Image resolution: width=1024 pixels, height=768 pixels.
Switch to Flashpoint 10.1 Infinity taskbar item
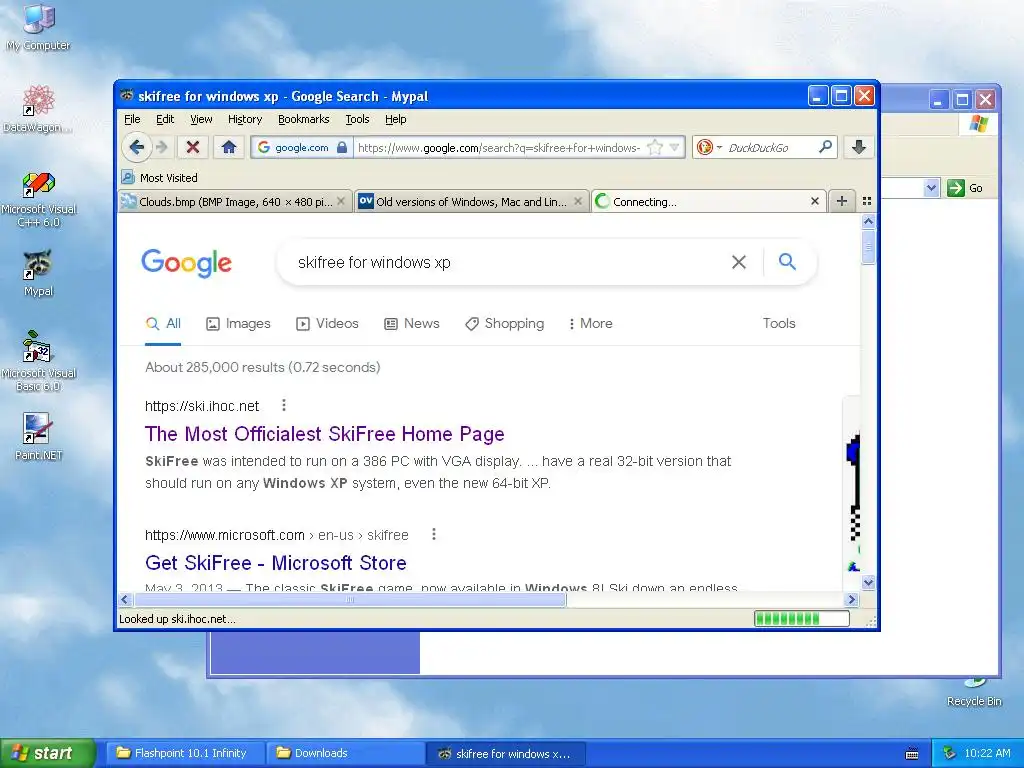184,753
